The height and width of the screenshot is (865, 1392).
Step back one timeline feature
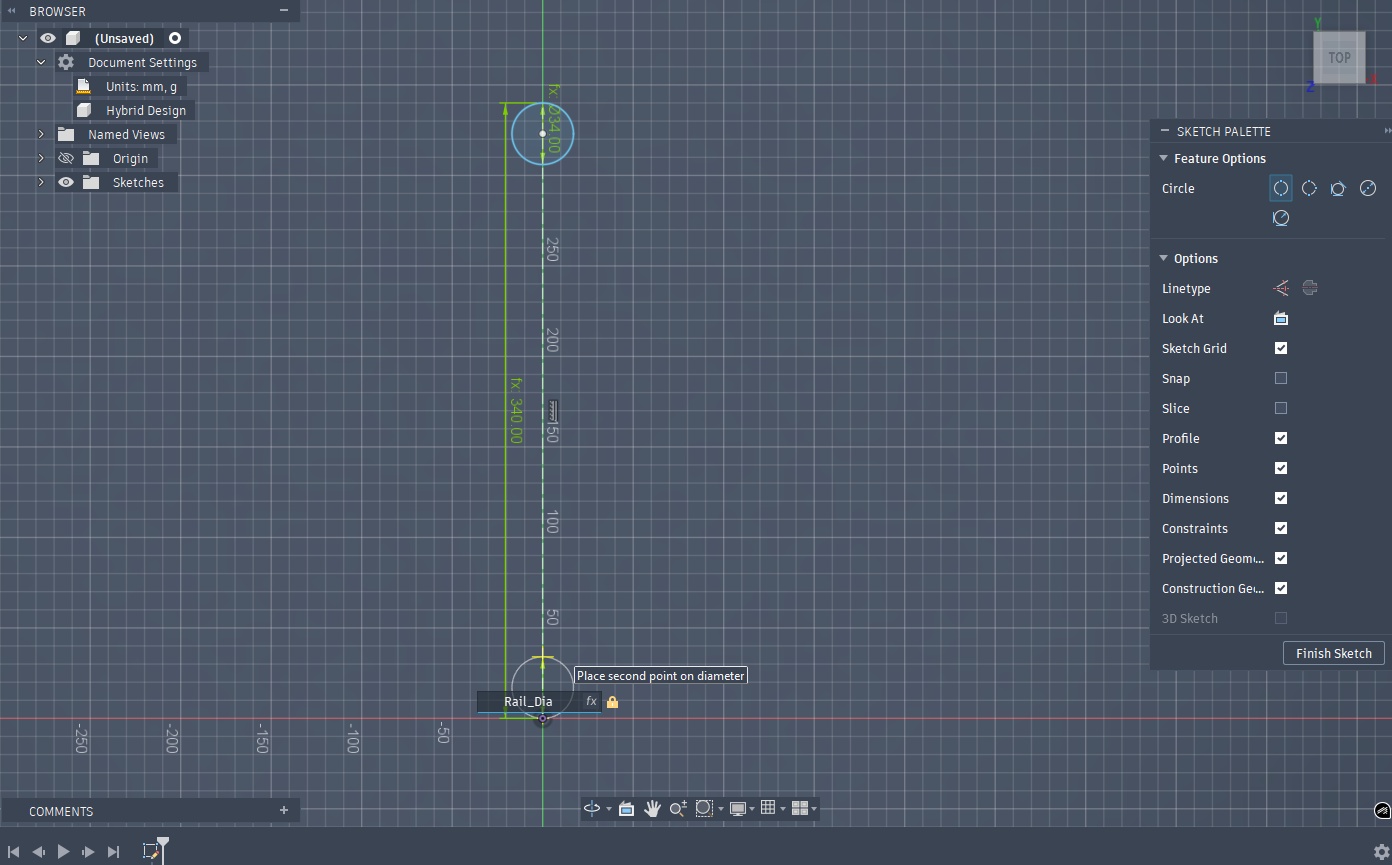(38, 851)
